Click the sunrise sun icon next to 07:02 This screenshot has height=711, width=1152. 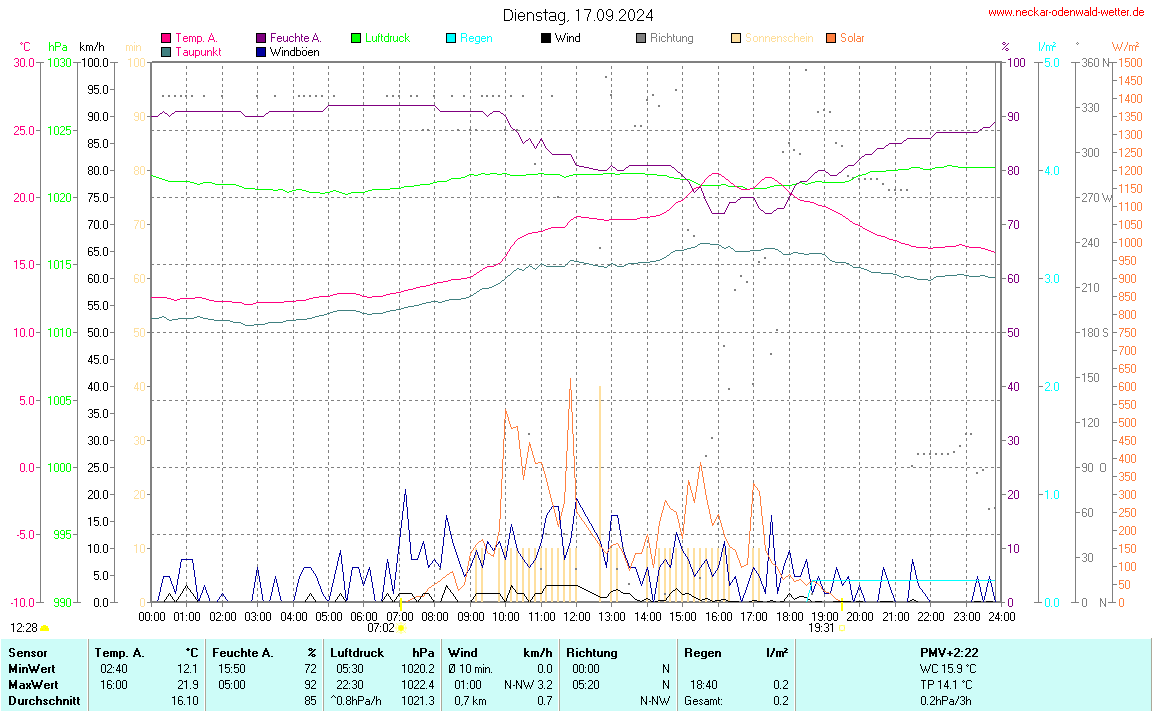[x=401, y=628]
